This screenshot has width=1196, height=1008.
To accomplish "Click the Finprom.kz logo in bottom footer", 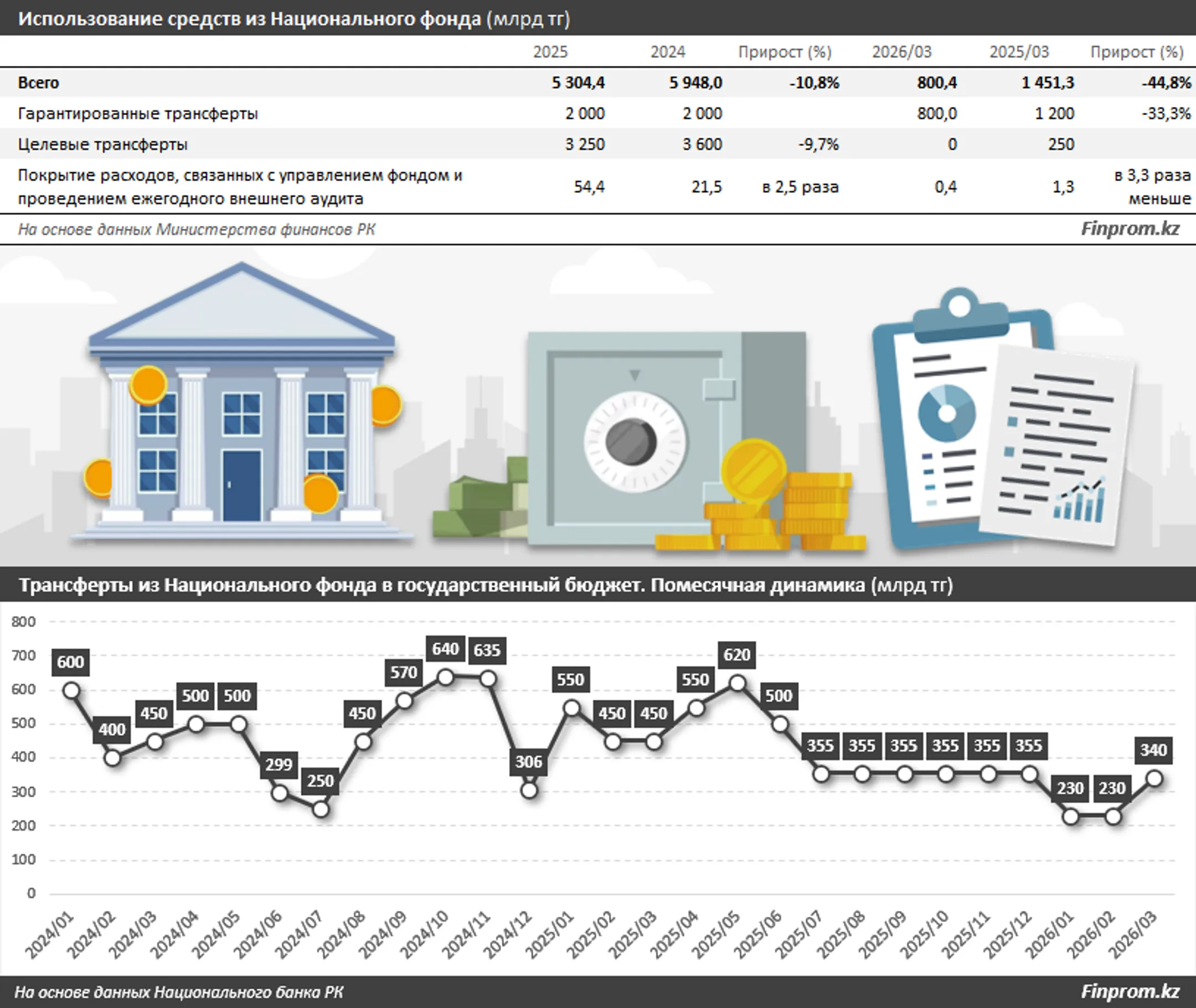I will (x=1130, y=991).
